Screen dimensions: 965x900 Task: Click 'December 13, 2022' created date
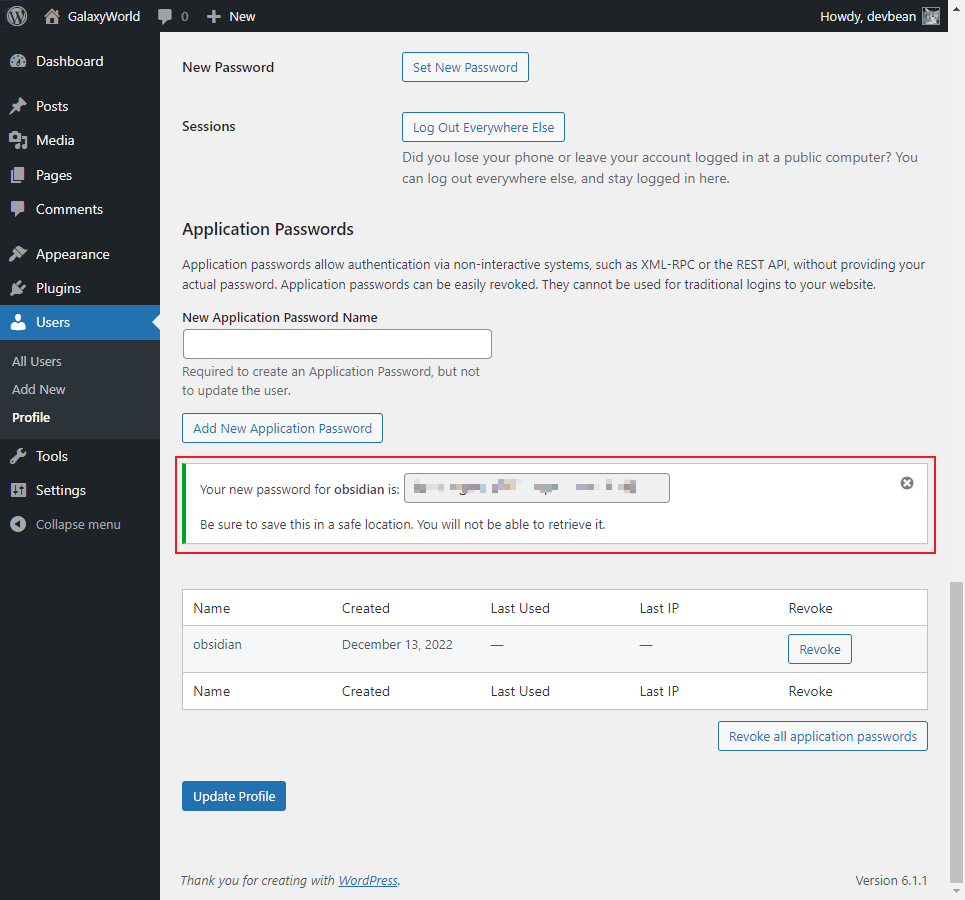coord(397,645)
